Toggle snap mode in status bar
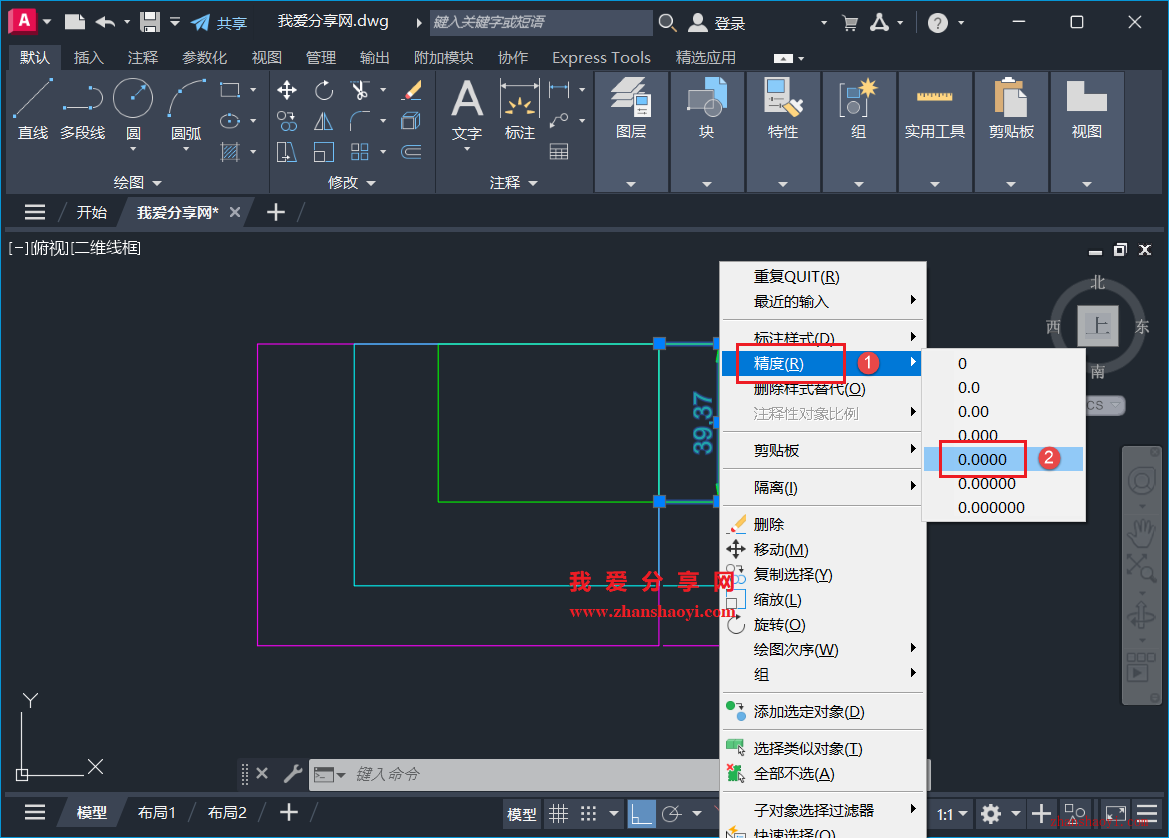Image resolution: width=1169 pixels, height=838 pixels. click(x=588, y=813)
